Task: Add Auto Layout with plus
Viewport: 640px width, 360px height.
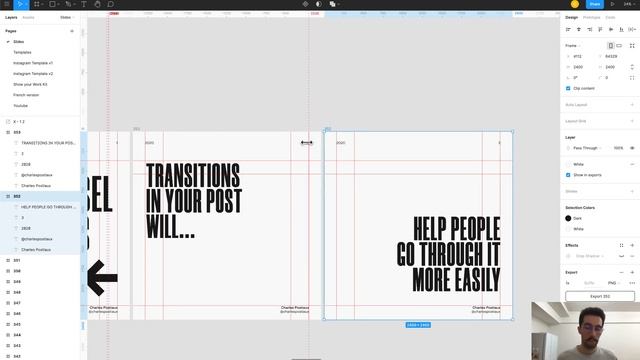Action: [632, 105]
